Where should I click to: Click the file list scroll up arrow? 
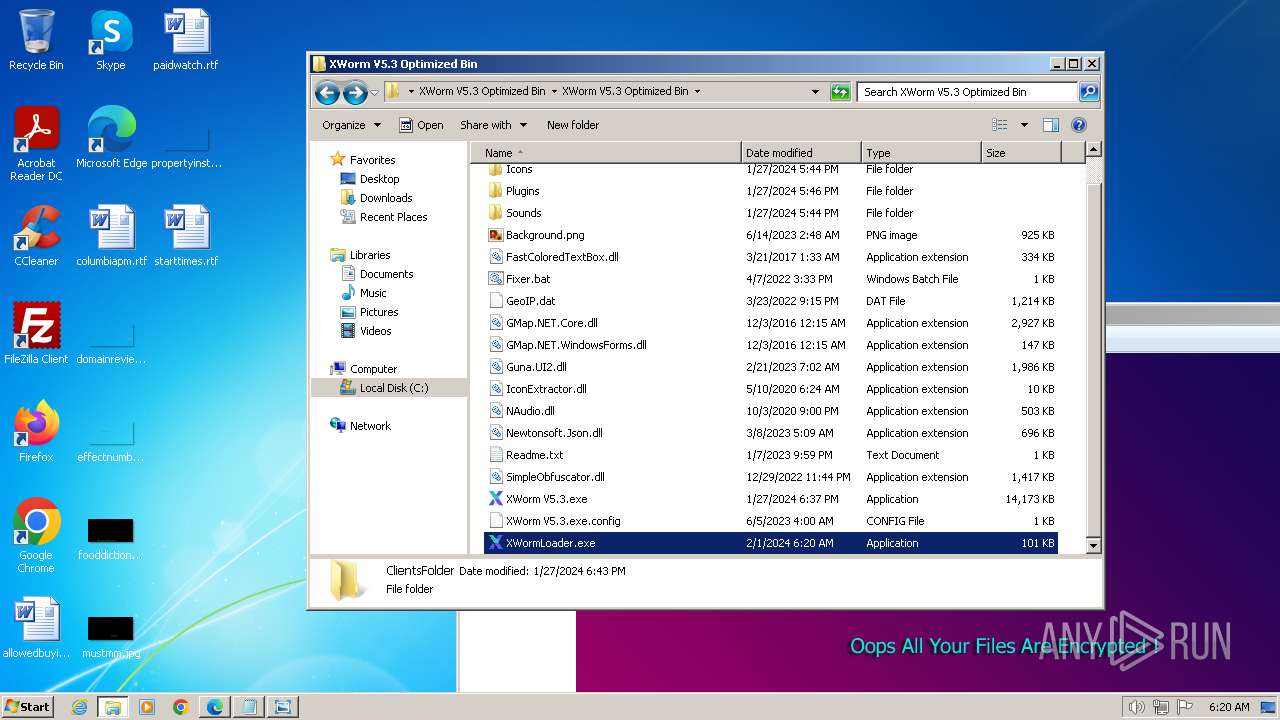pos(1093,150)
